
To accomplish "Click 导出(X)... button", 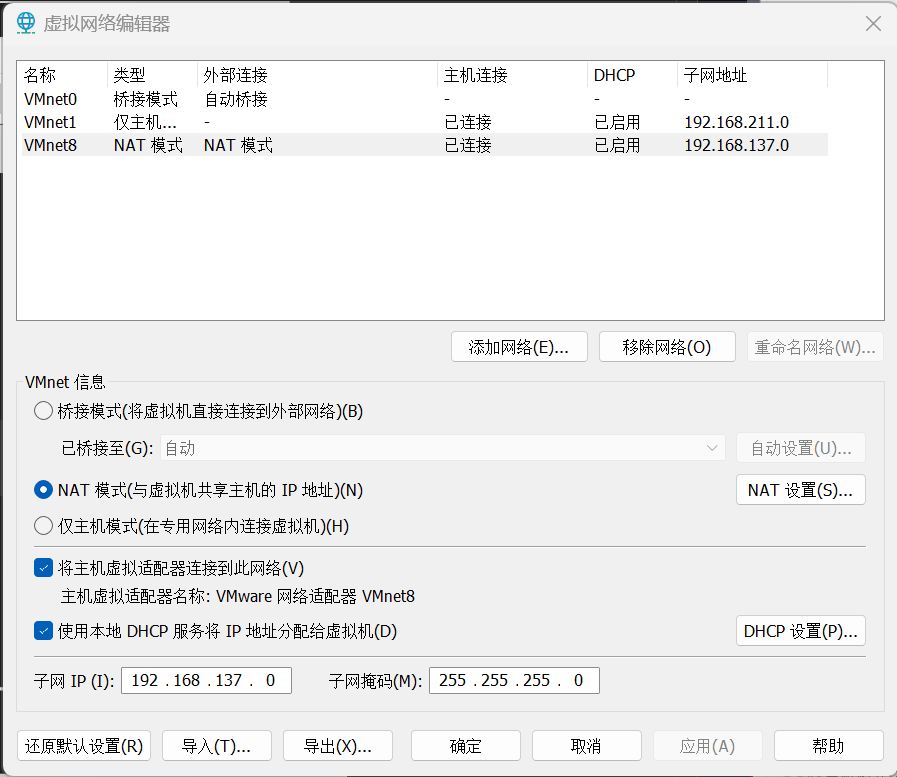I will click(x=338, y=746).
